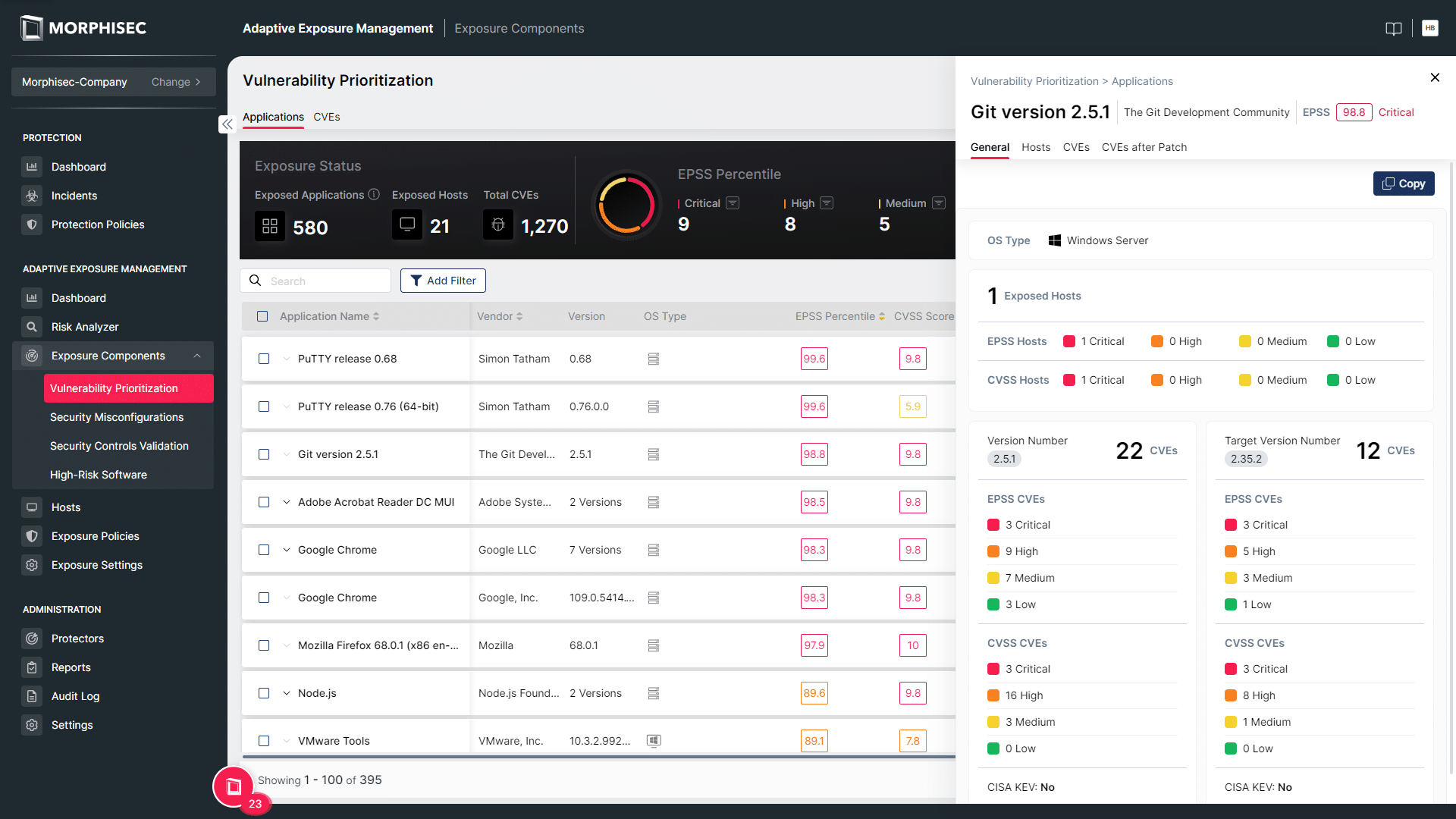Switch to the CVEs tab under Vulnerability Prioritization
The height and width of the screenshot is (819, 1456).
click(327, 117)
